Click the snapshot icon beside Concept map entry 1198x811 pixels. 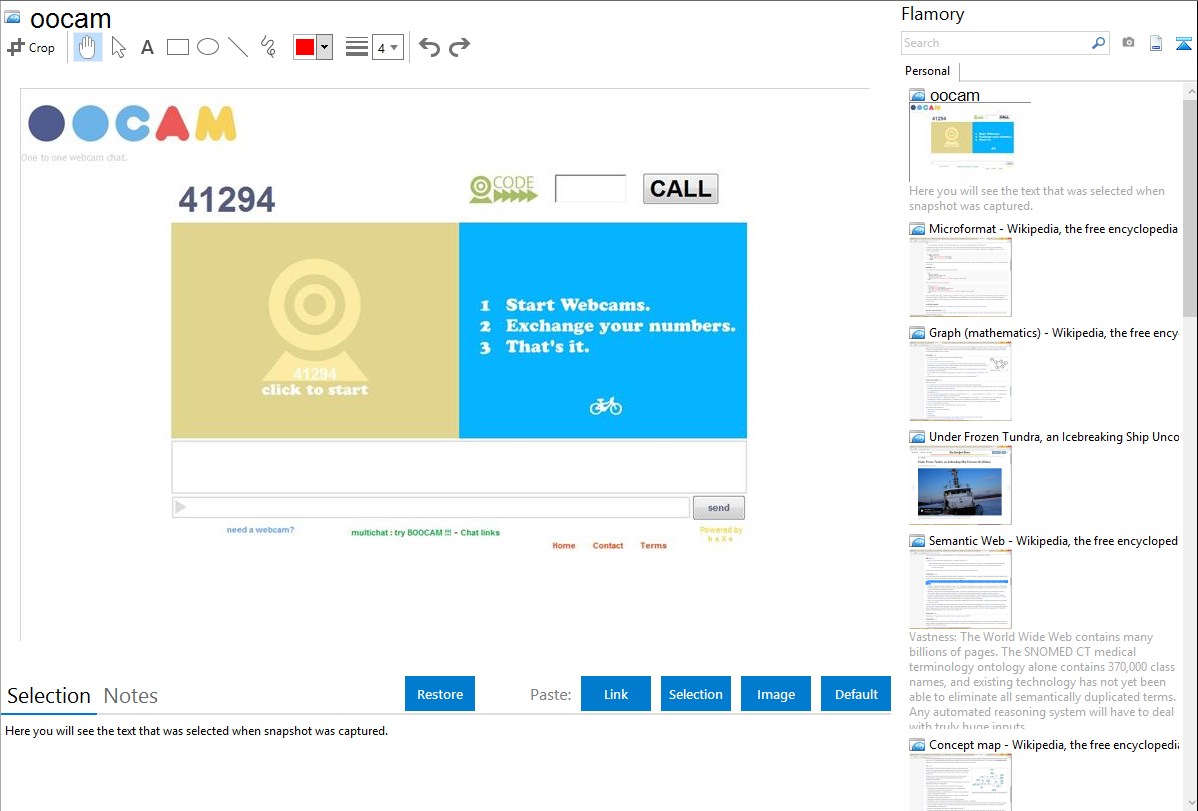917,744
